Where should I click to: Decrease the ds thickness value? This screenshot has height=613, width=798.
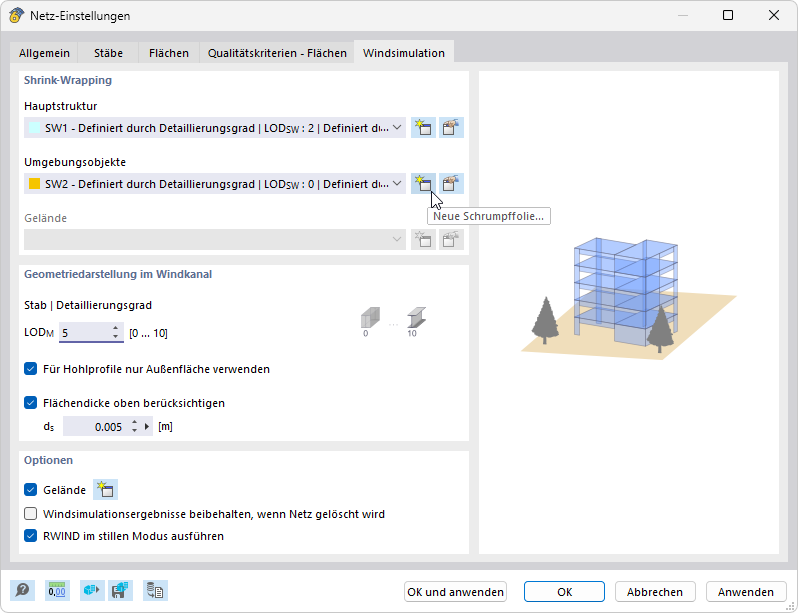click(134, 431)
